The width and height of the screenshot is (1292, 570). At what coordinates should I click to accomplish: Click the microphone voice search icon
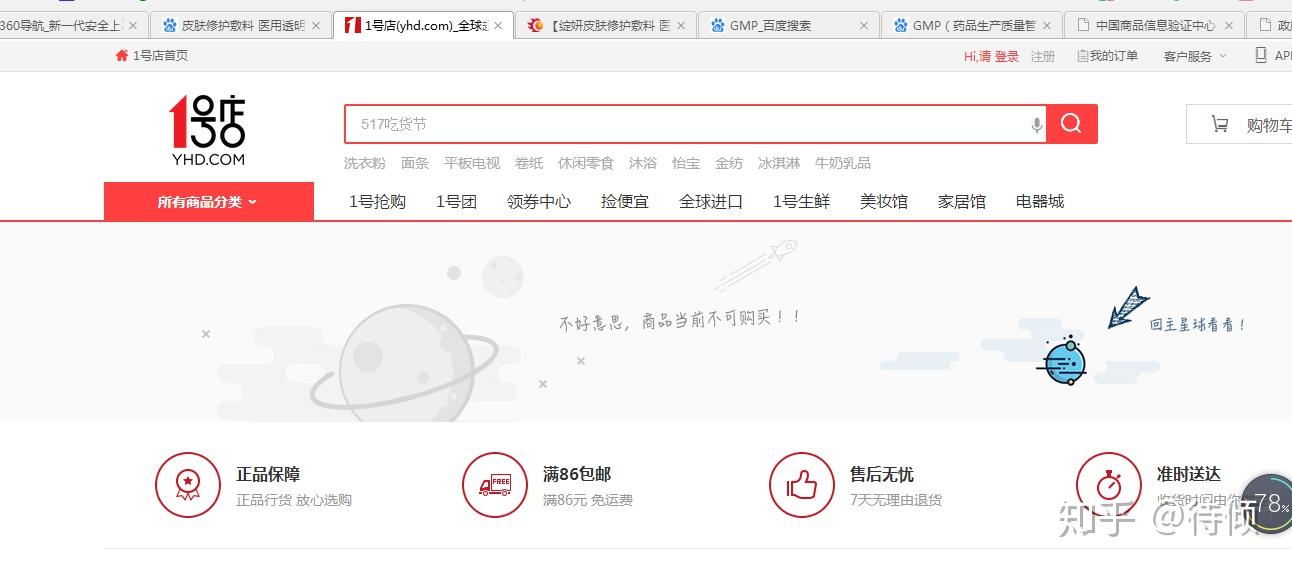pyautogui.click(x=1036, y=125)
